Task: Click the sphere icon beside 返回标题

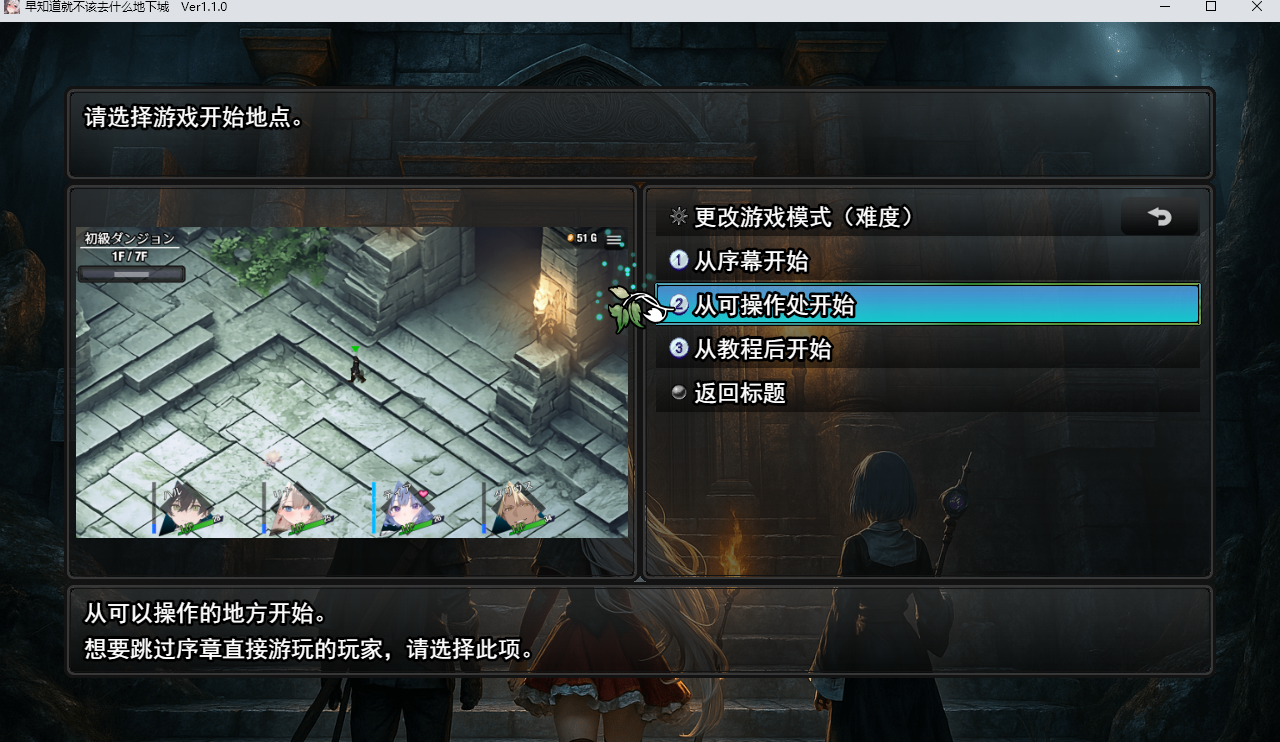Action: [679, 392]
